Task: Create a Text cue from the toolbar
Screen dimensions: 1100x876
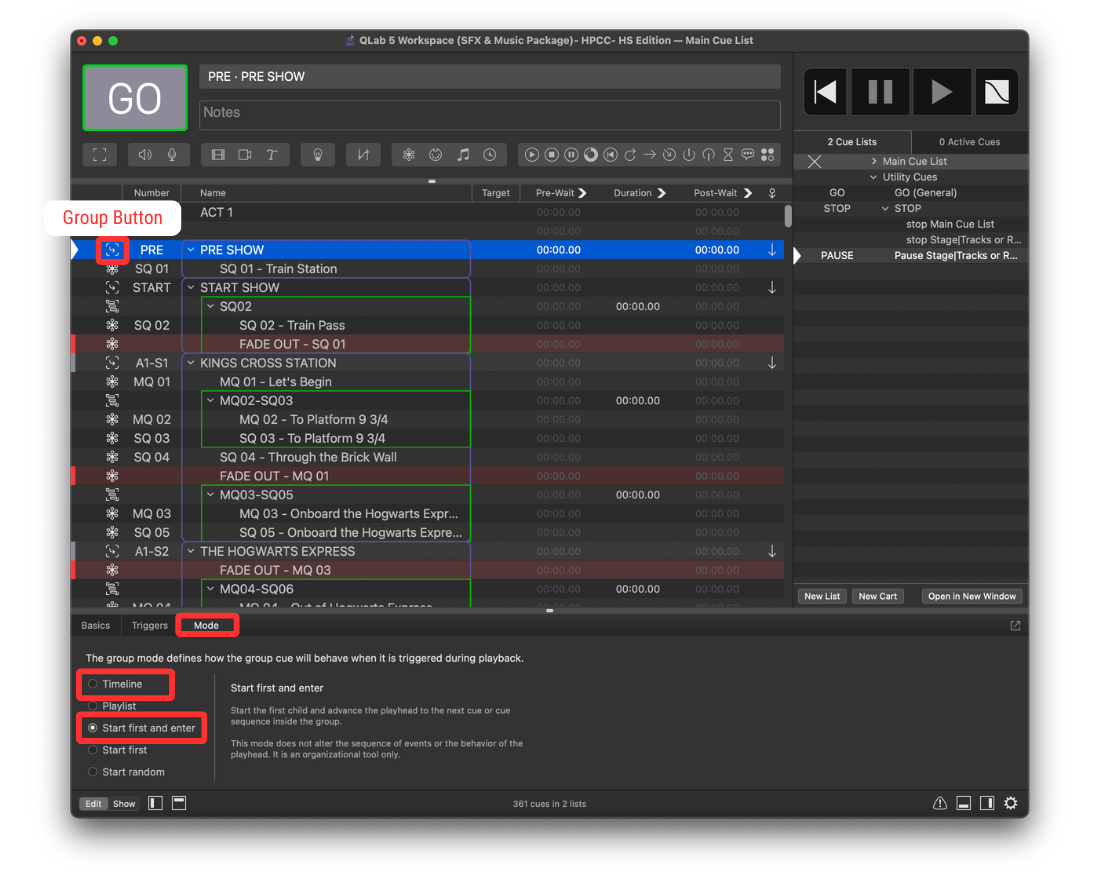Action: click(x=272, y=154)
